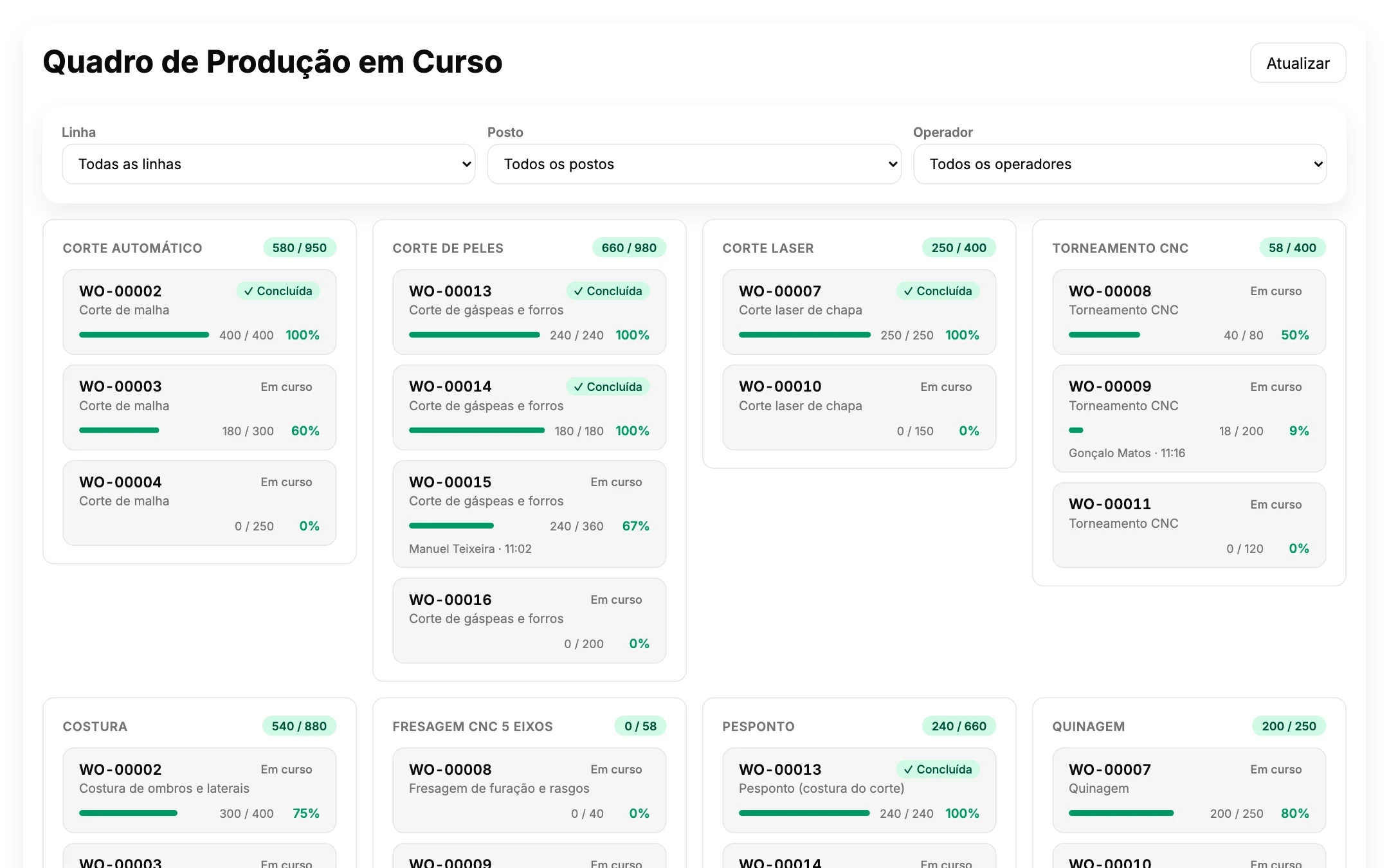Open WO-00009 Torneamento CNC card
1389x868 pixels.
click(1189, 419)
